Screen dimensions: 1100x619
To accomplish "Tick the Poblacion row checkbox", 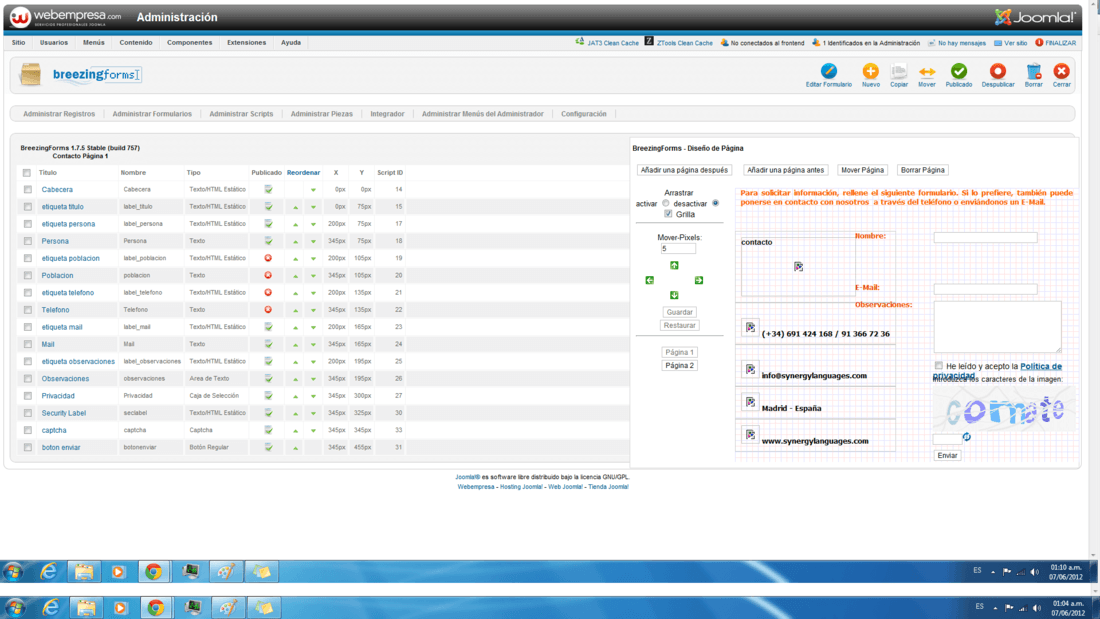I will [27, 276].
